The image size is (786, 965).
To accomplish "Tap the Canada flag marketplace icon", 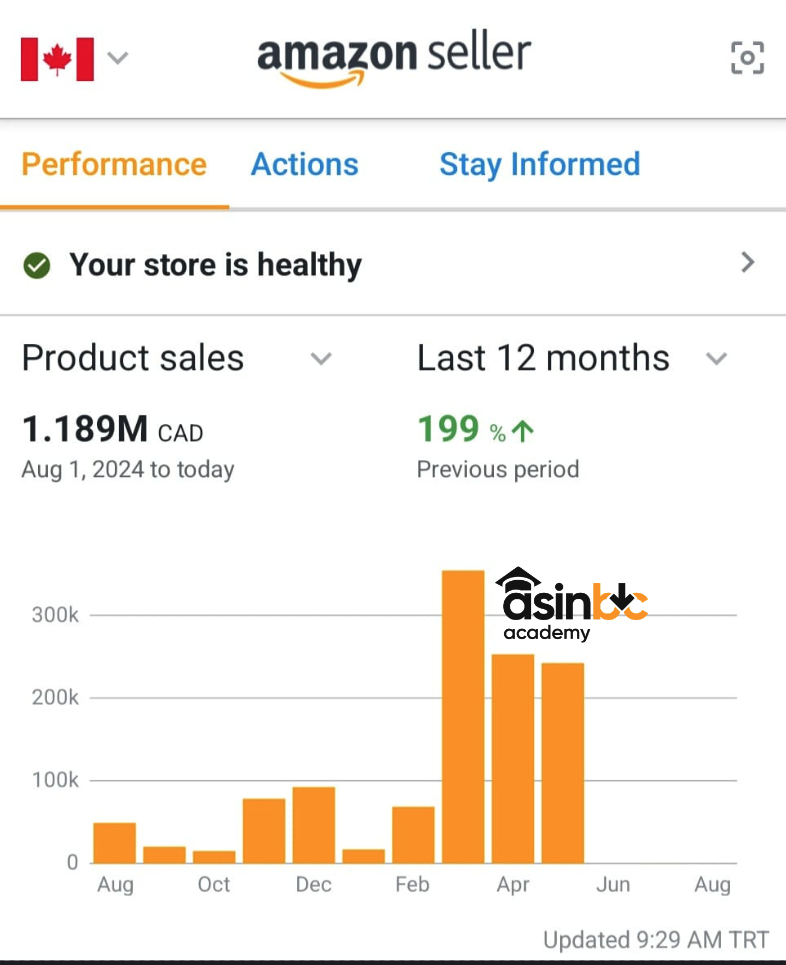I will click(57, 59).
